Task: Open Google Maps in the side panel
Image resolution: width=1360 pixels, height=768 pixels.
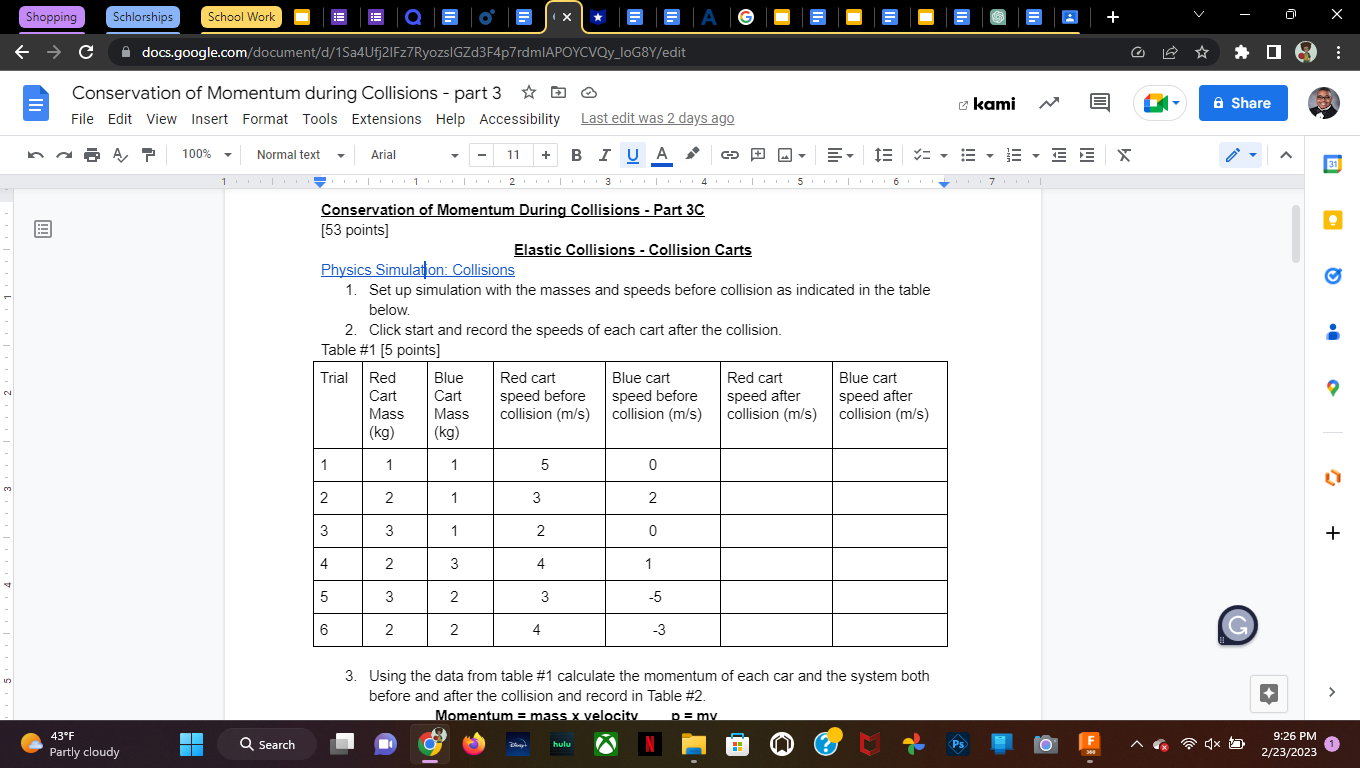Action: (1332, 388)
